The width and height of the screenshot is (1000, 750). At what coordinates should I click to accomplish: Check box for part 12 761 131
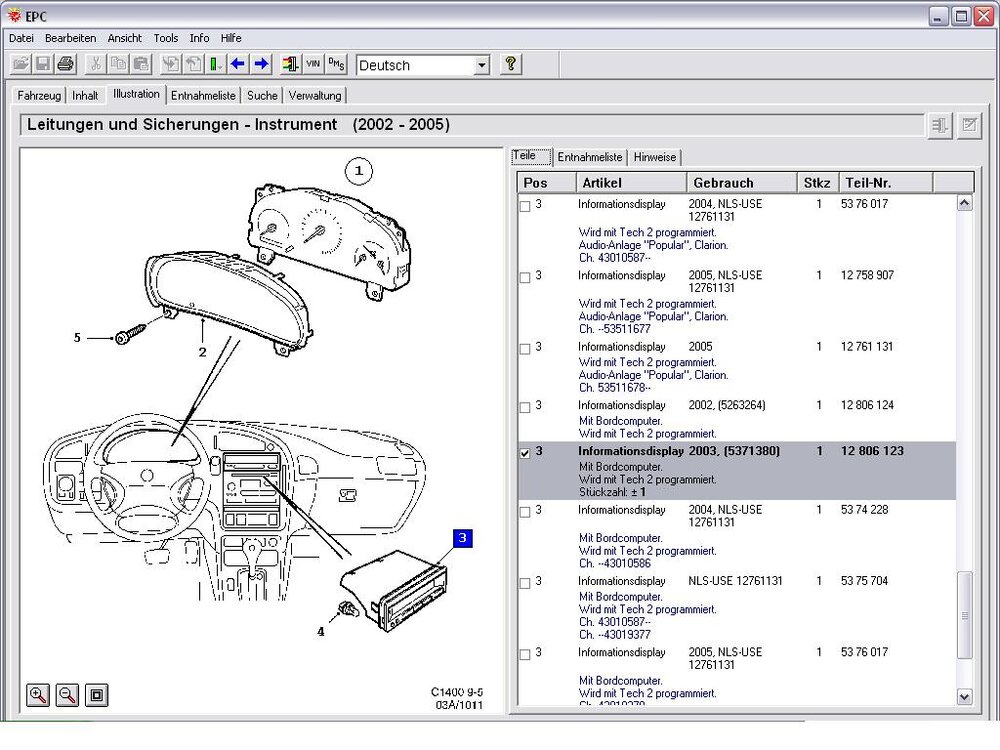click(x=525, y=349)
